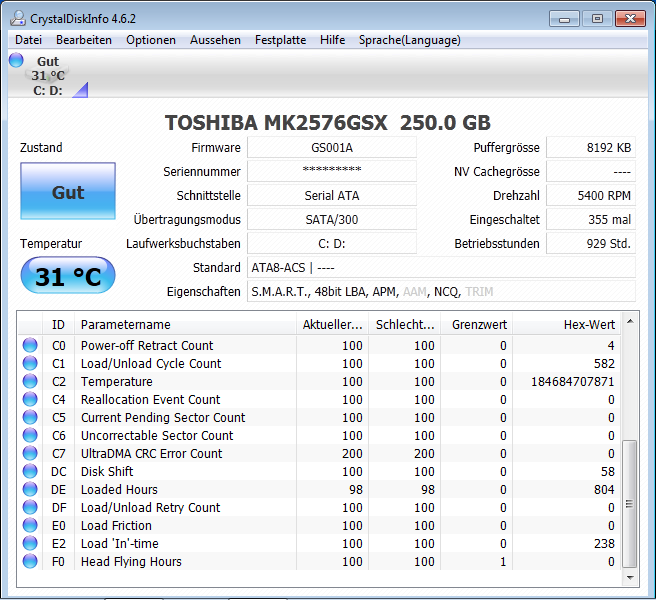Click the scroll up arrow of attribute list

point(630,322)
